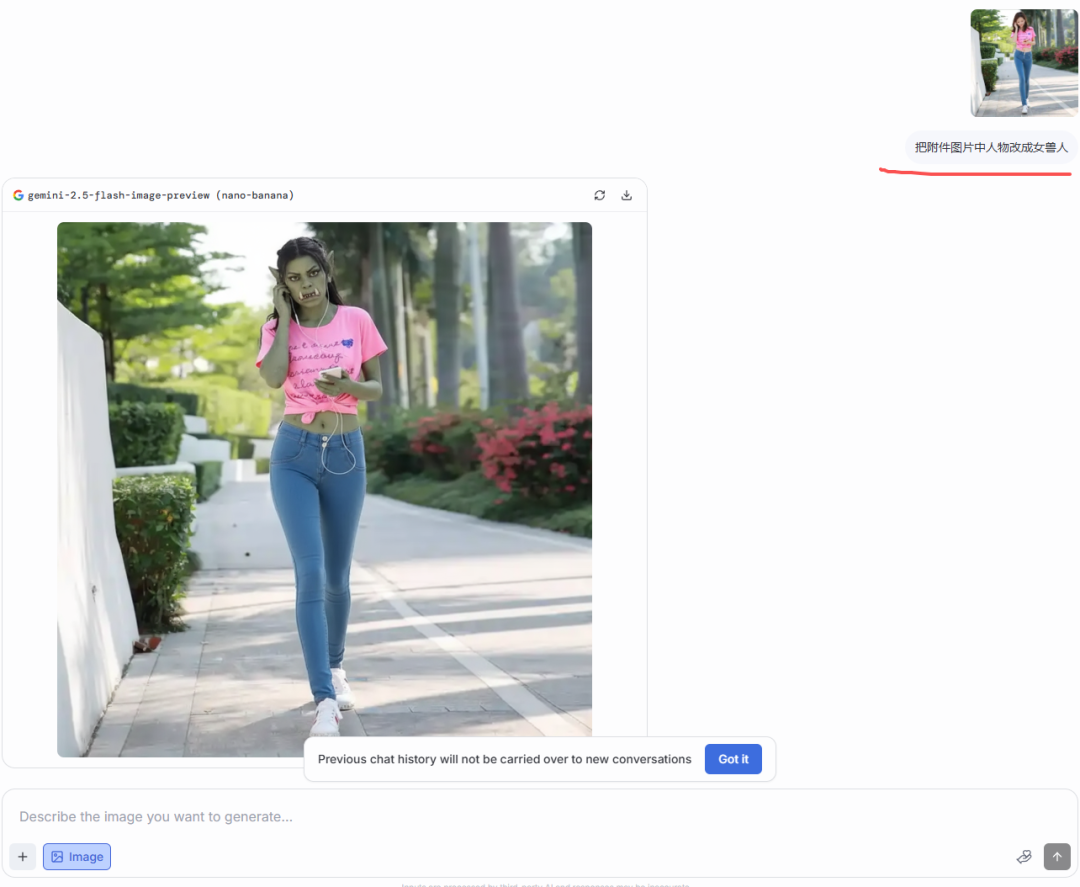Screen dimensions: 1080x887
Task: Click the picture icon inside Image button
Action: point(57,857)
